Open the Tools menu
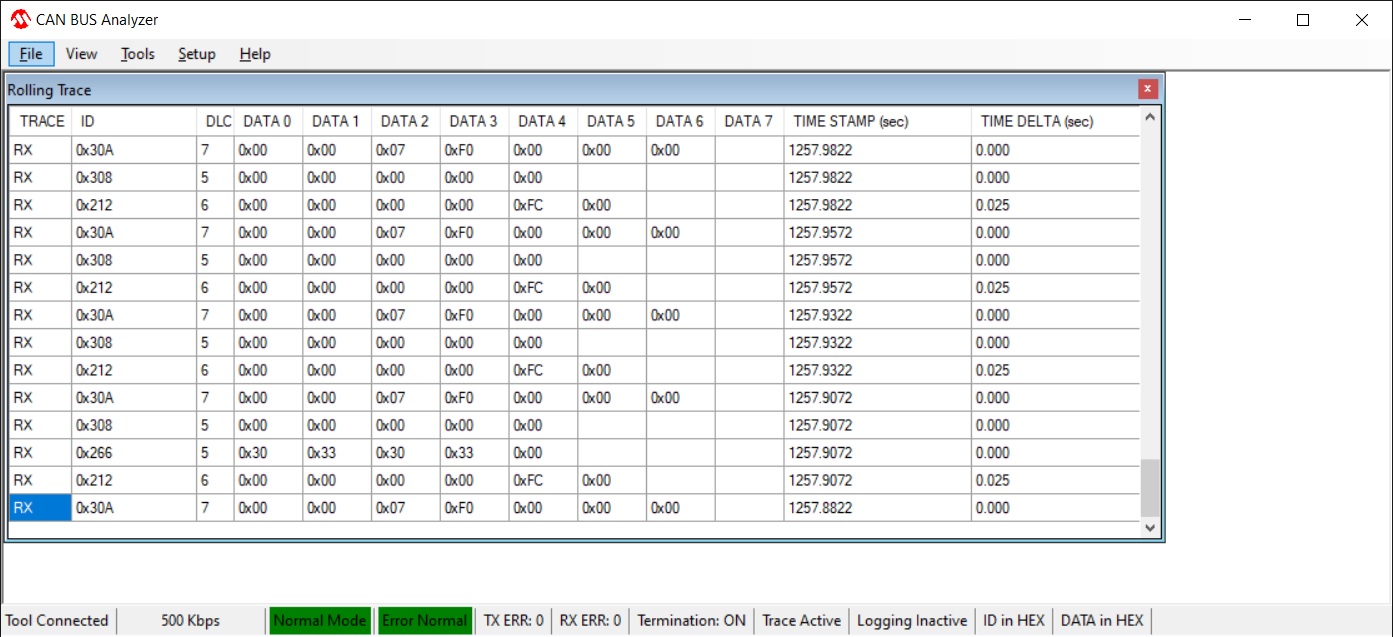This screenshot has width=1393, height=637. pyautogui.click(x=138, y=54)
